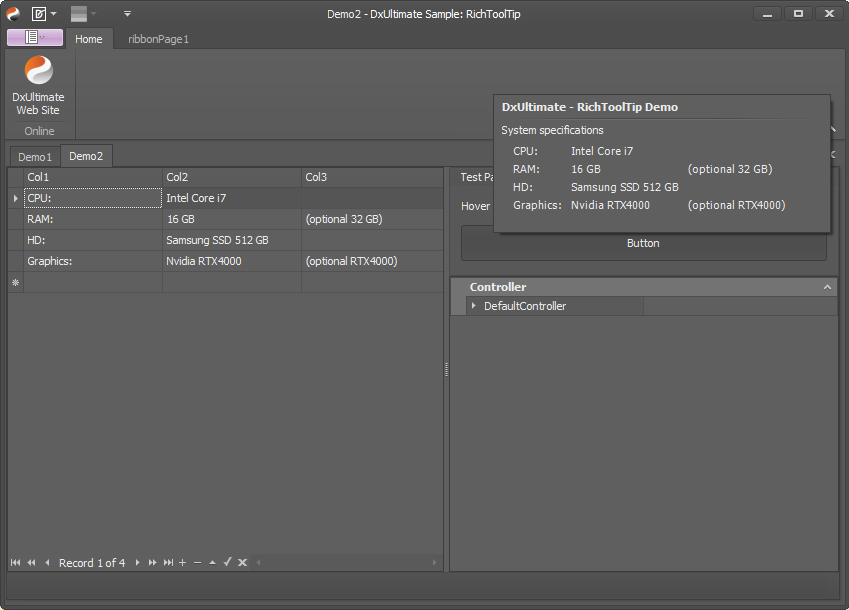
Task: Click the horizontal scrollbar left arrow in grid
Action: pos(259,562)
